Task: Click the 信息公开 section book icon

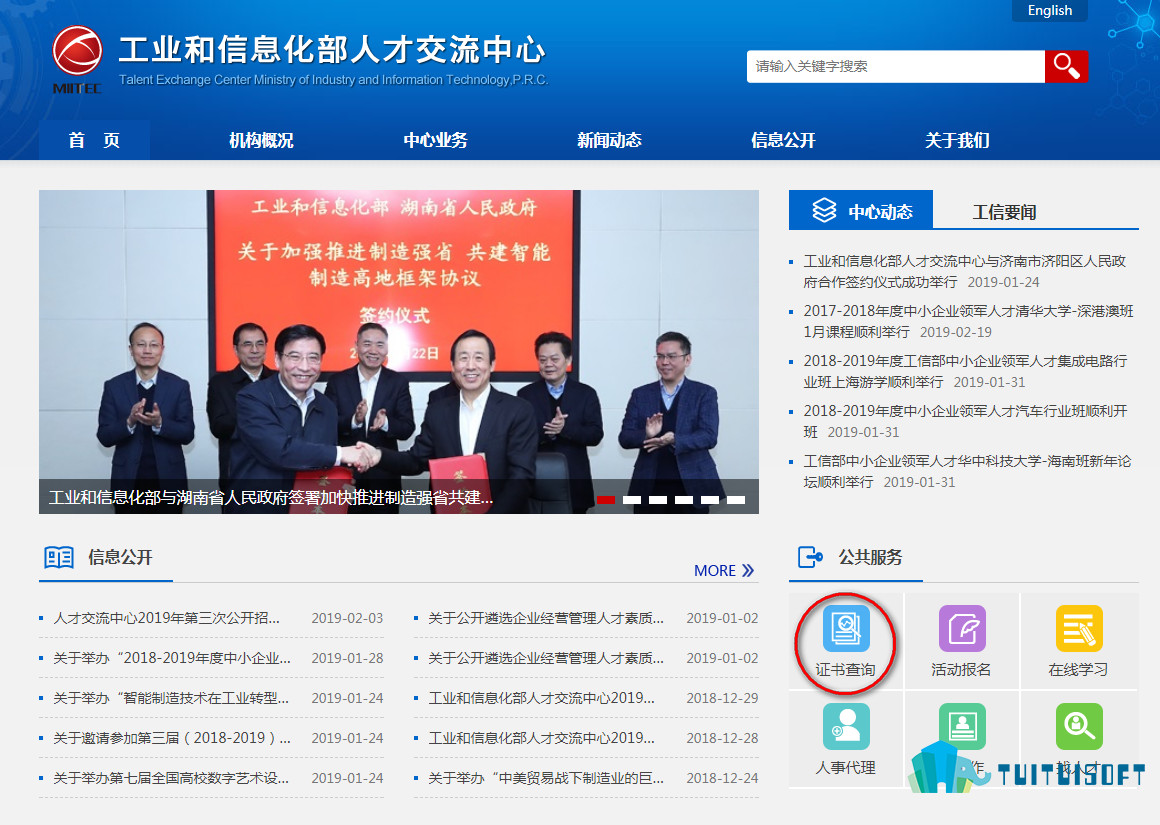Action: pos(58,557)
